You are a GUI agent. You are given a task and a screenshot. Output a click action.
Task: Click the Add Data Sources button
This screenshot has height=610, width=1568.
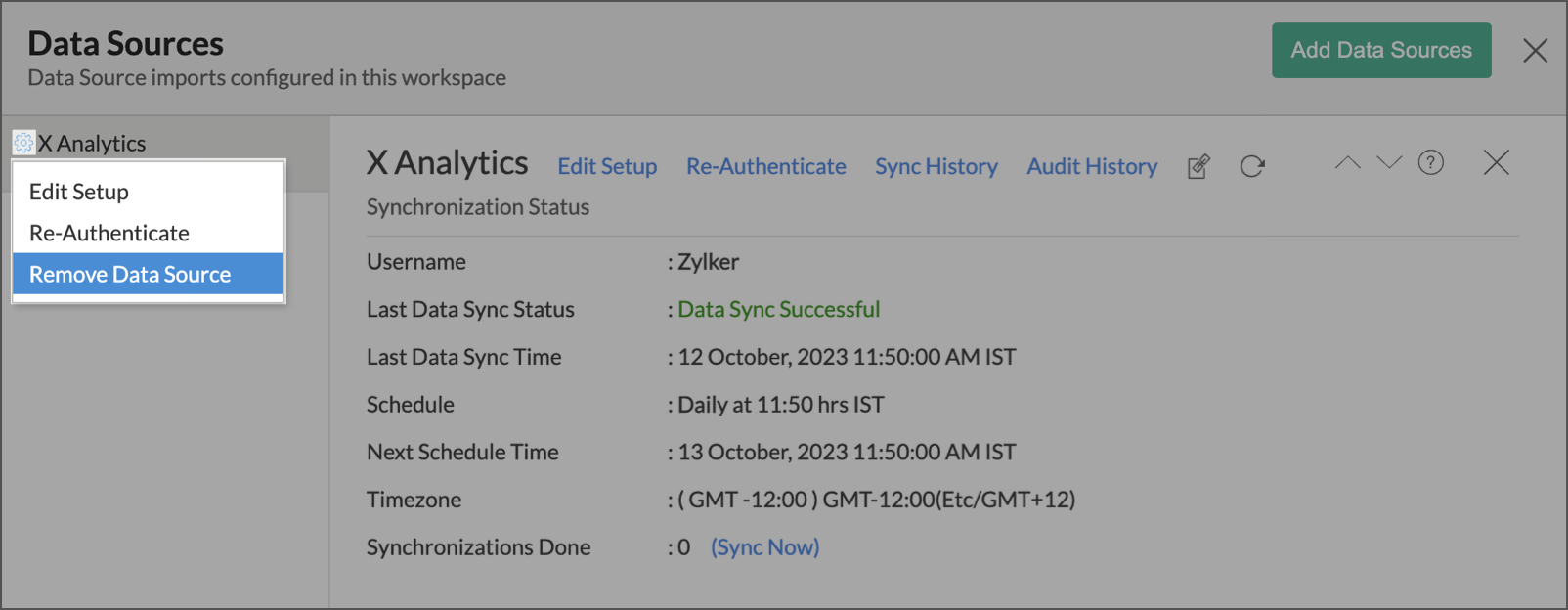point(1381,50)
